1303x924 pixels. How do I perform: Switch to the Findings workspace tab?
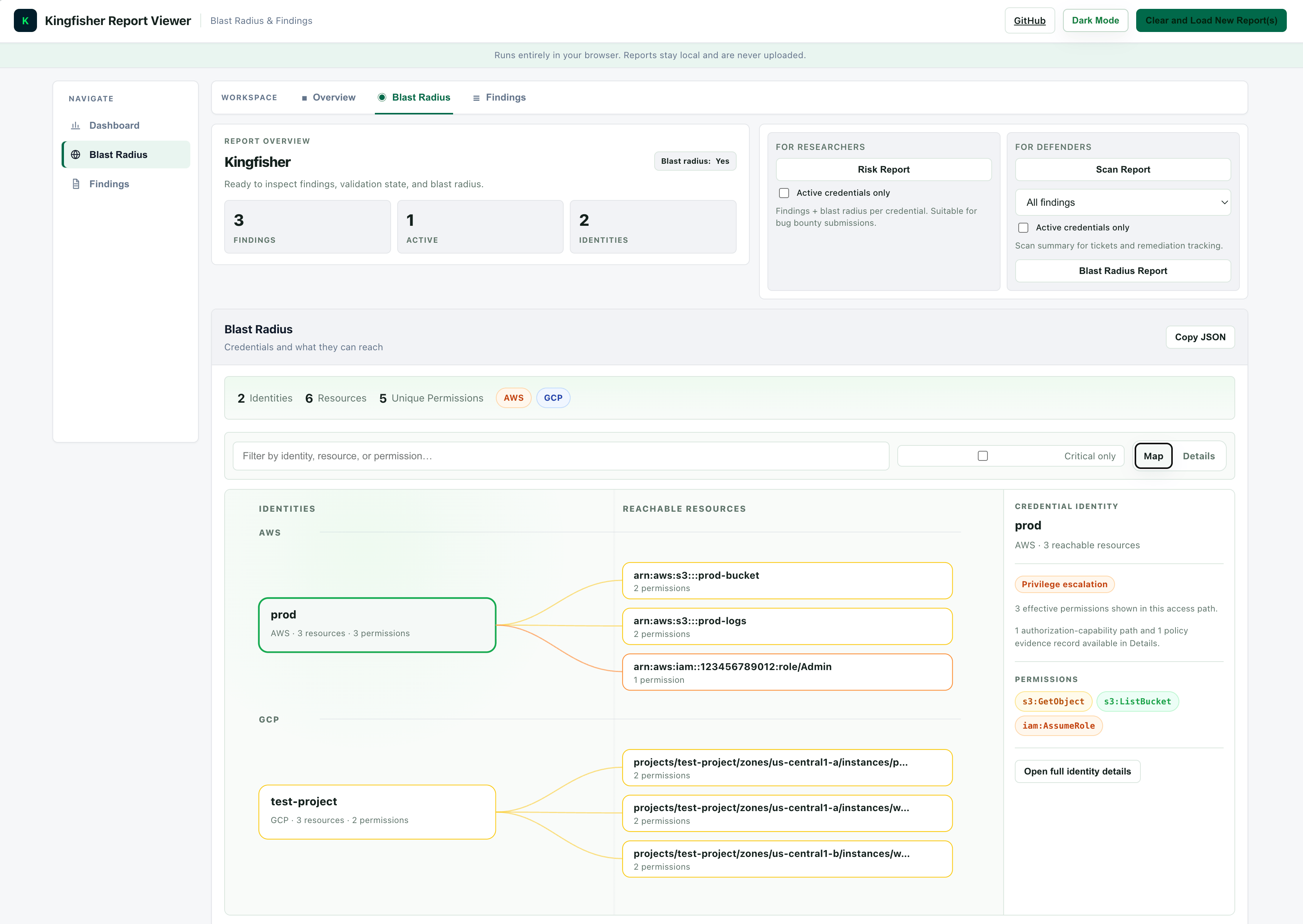(x=499, y=97)
